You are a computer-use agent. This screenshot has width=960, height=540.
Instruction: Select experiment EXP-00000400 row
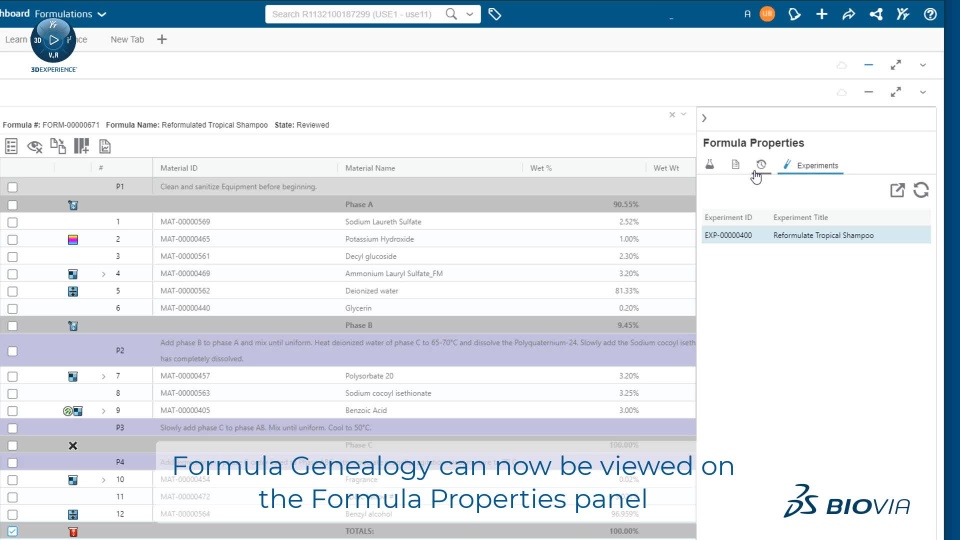point(816,235)
